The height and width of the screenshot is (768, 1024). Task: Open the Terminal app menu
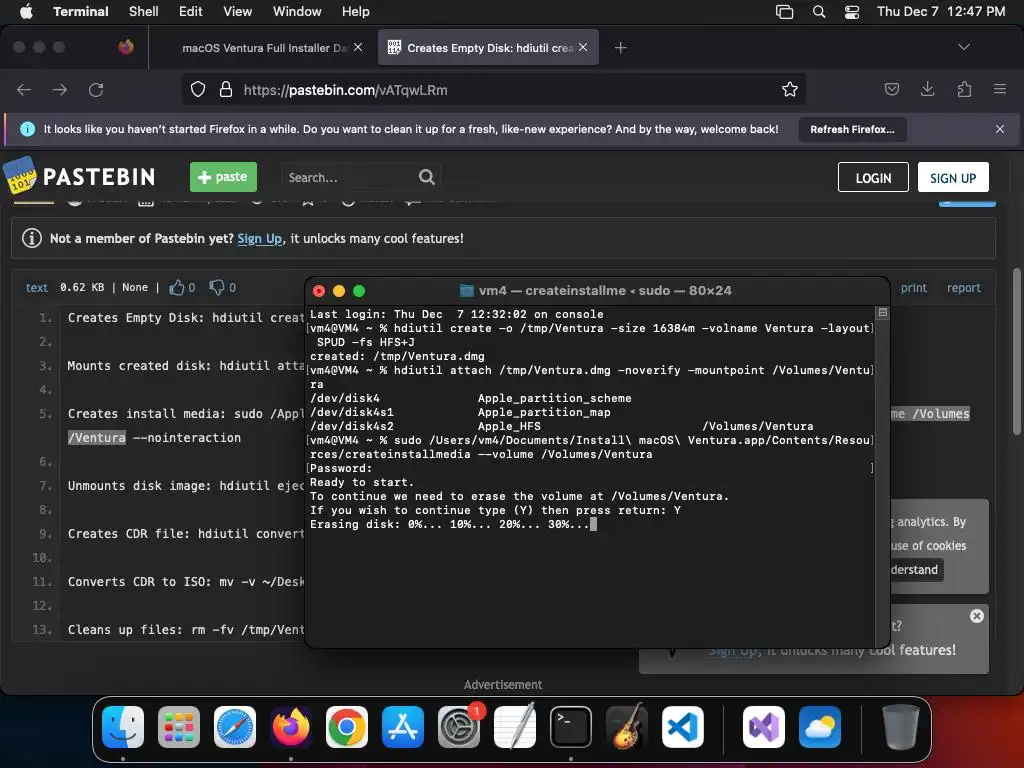pos(80,11)
